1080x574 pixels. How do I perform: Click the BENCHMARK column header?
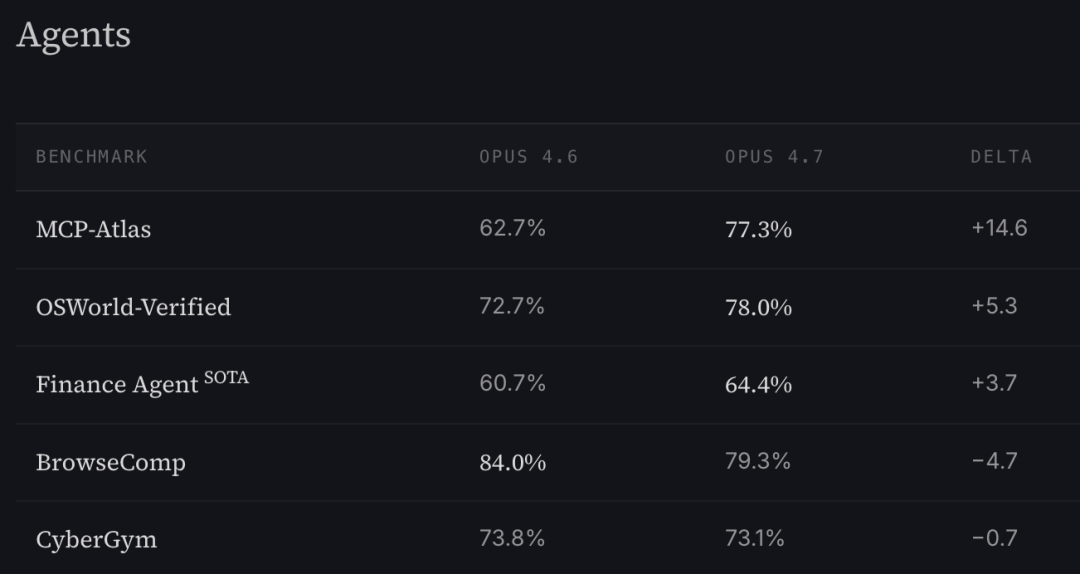[x=92, y=157]
